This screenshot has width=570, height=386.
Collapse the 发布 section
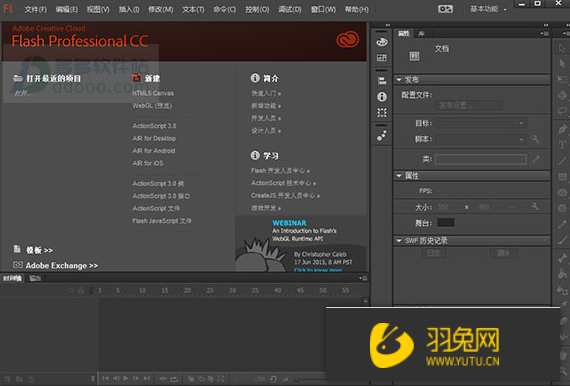click(x=399, y=80)
